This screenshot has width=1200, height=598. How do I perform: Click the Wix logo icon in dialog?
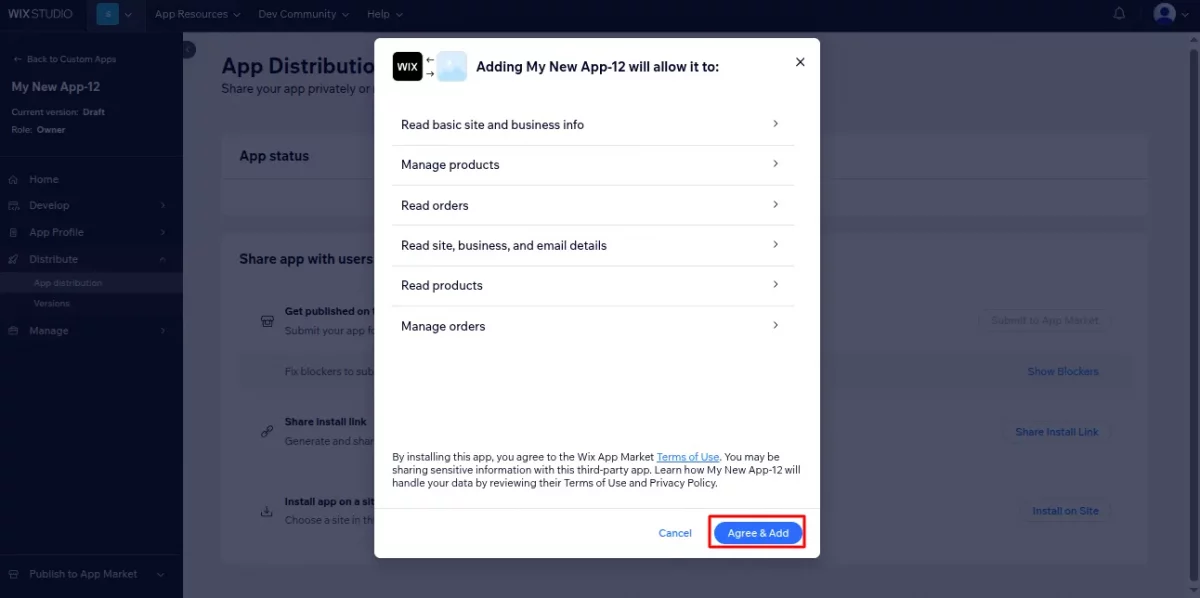[x=407, y=66]
